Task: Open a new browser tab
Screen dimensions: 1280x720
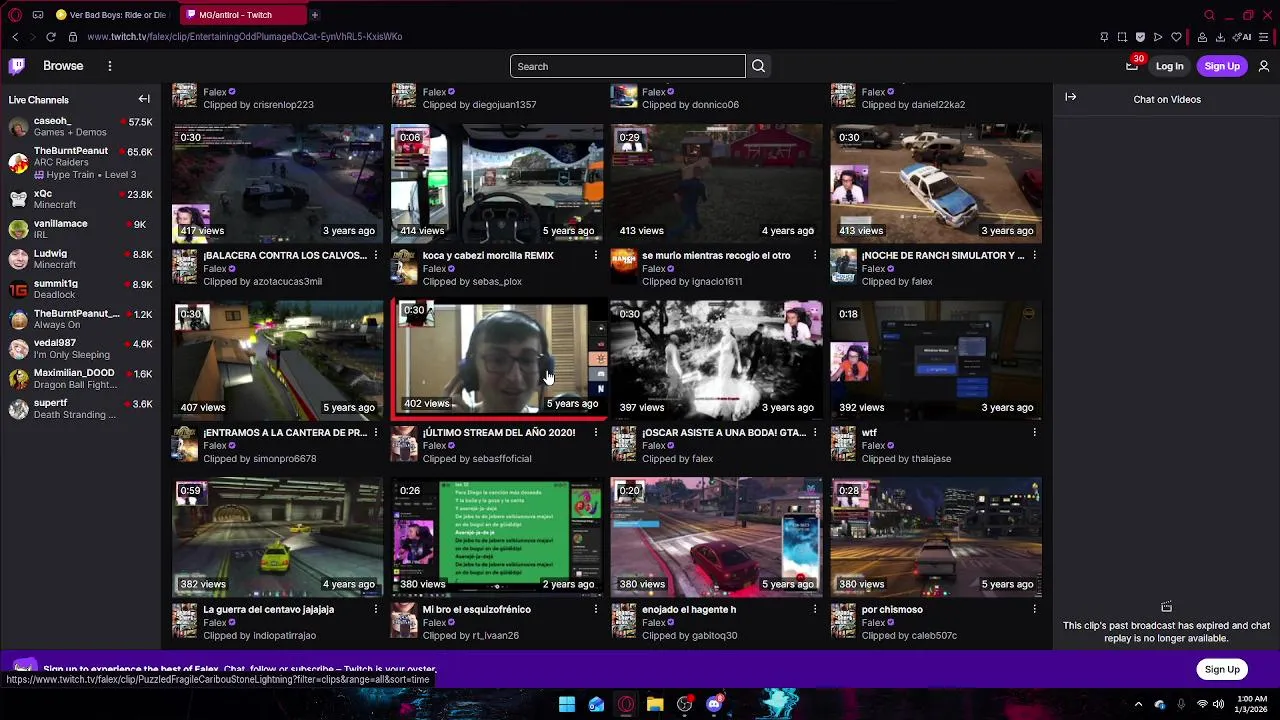Action: (314, 15)
